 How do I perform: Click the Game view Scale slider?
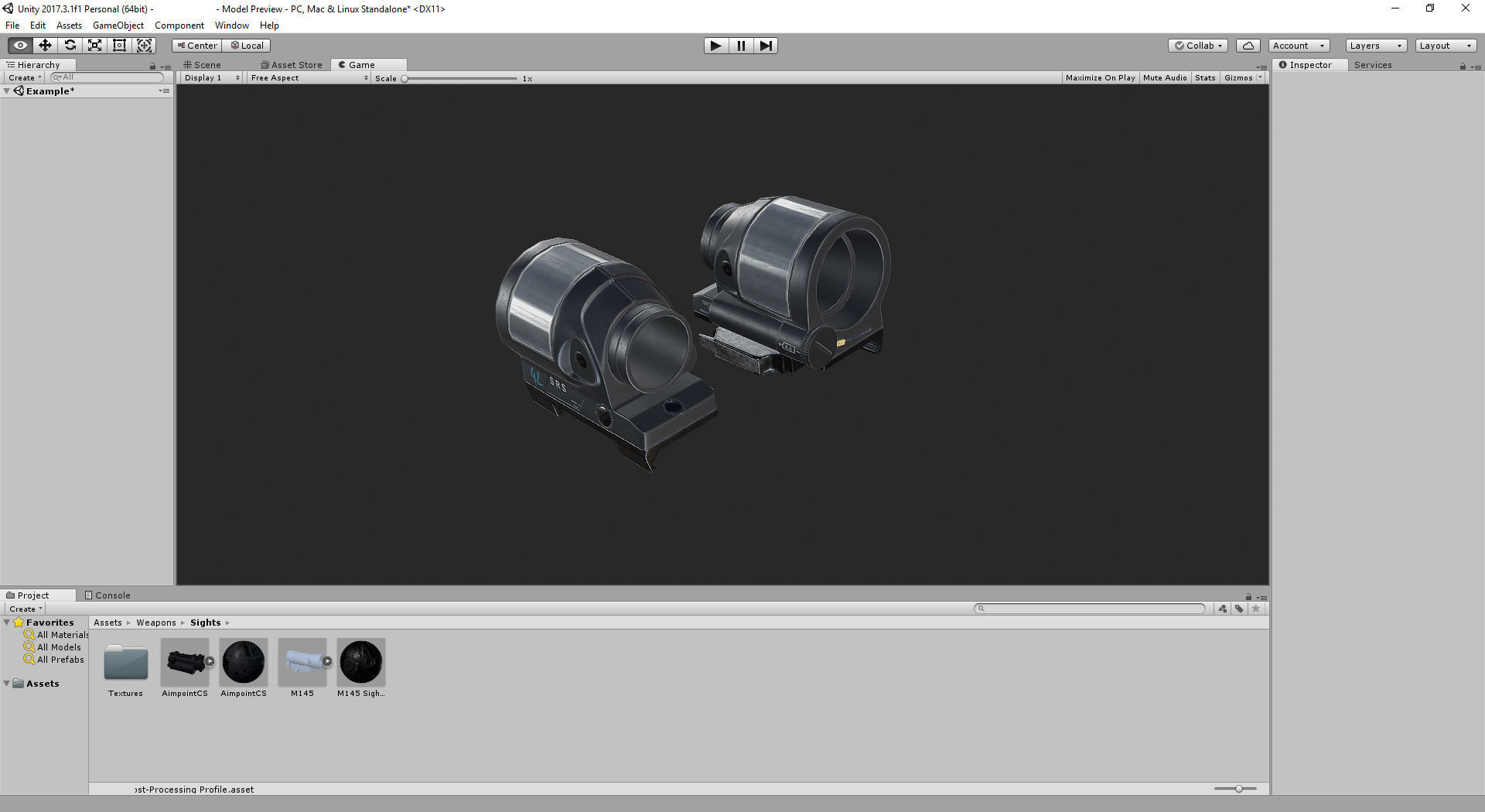click(459, 79)
